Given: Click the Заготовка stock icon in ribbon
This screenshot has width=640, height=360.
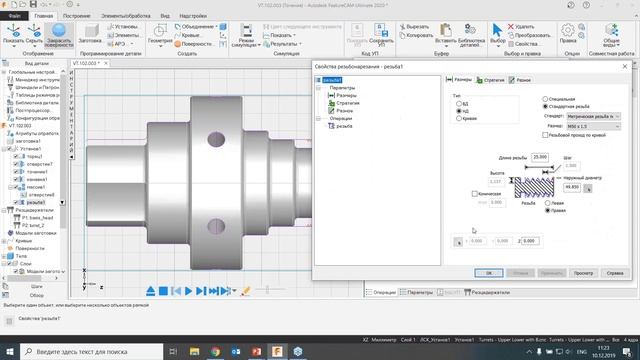Looking at the screenshot, I should click(91, 31).
